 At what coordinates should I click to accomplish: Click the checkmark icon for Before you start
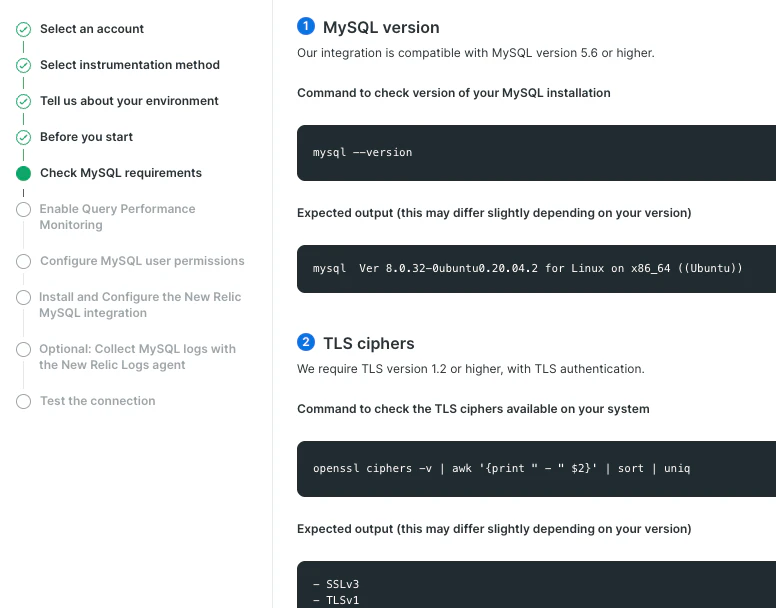pos(23,138)
